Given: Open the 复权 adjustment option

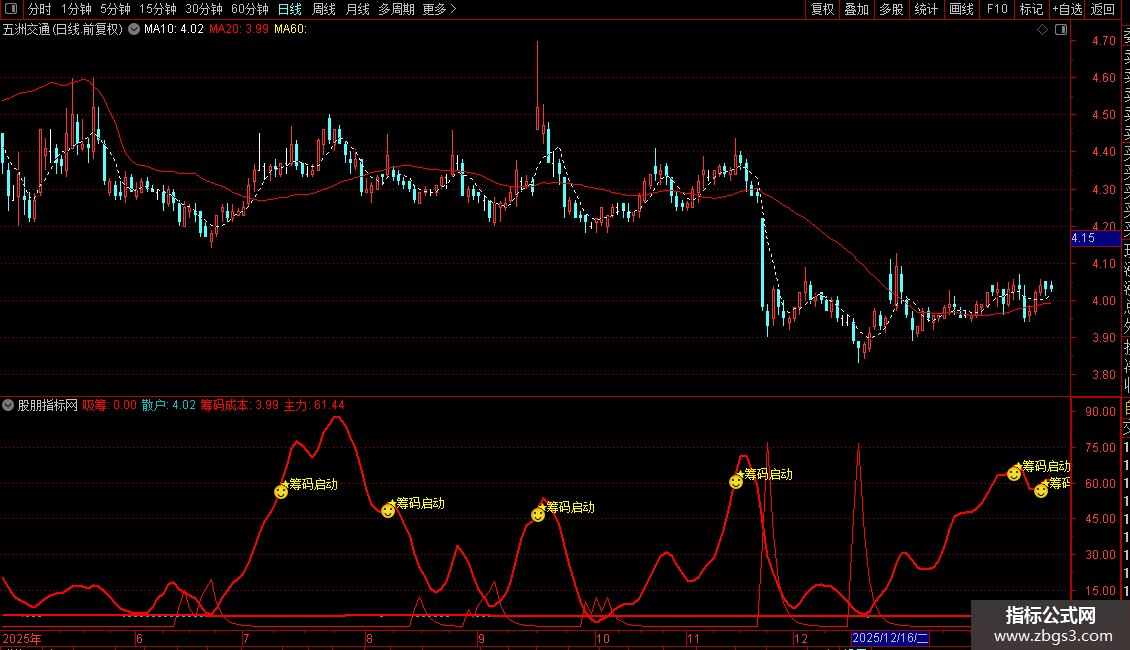Looking at the screenshot, I should tap(822, 9).
